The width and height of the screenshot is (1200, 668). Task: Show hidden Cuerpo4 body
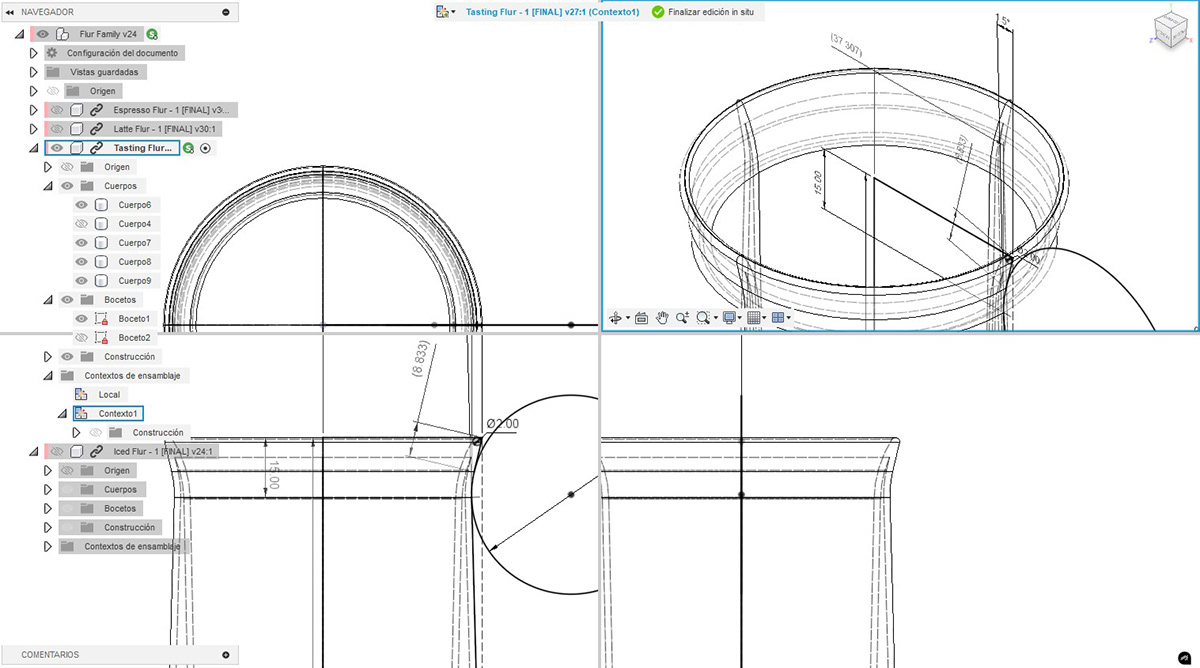[x=82, y=224]
